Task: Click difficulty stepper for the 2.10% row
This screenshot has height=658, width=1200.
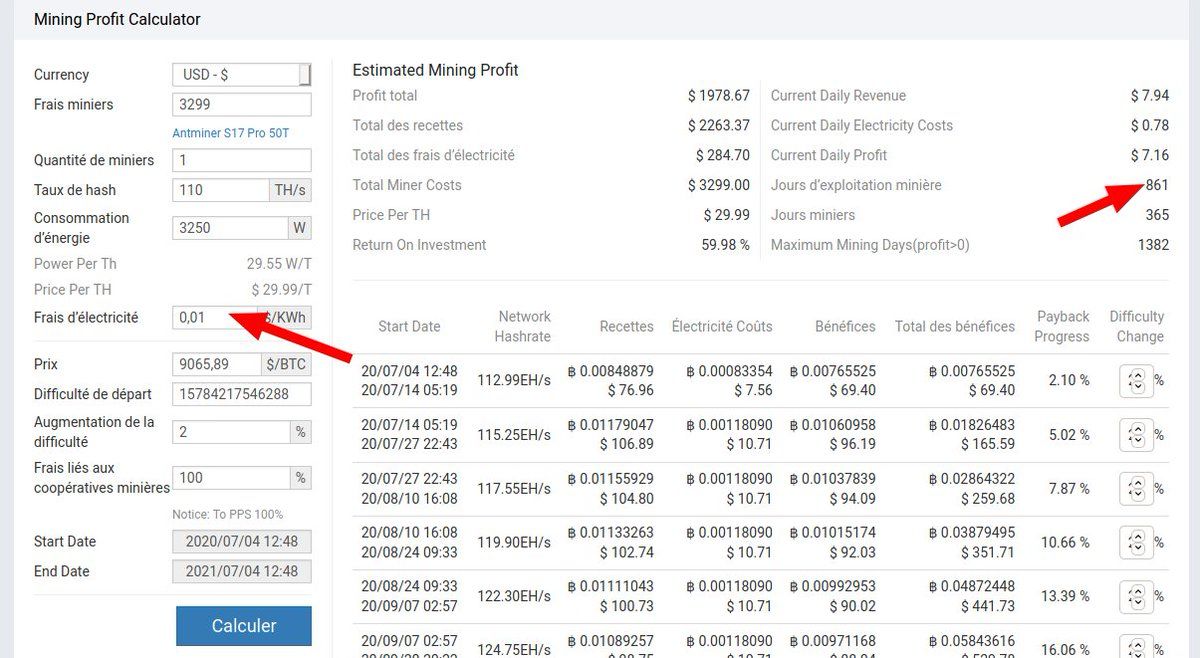Action: (1136, 381)
